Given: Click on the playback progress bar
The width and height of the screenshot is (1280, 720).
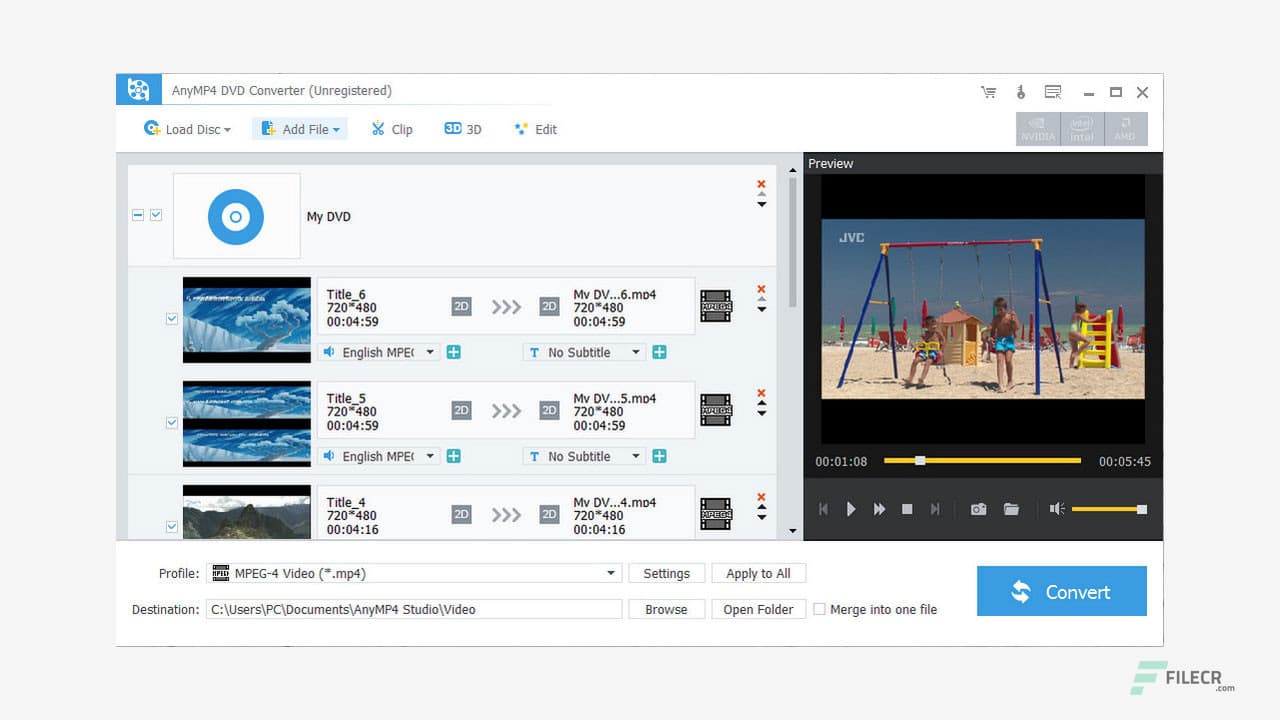Looking at the screenshot, I should pyautogui.click(x=980, y=461).
